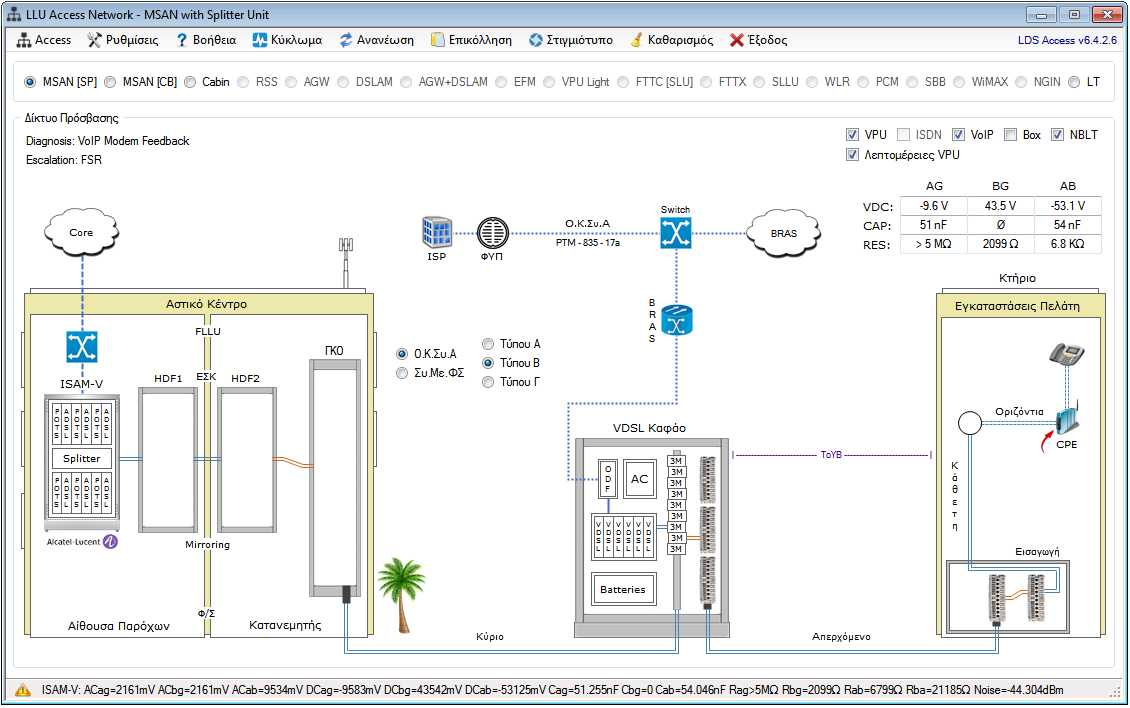Click the Splitter unit in ISAM-V
The image size is (1130, 708).
[82, 458]
